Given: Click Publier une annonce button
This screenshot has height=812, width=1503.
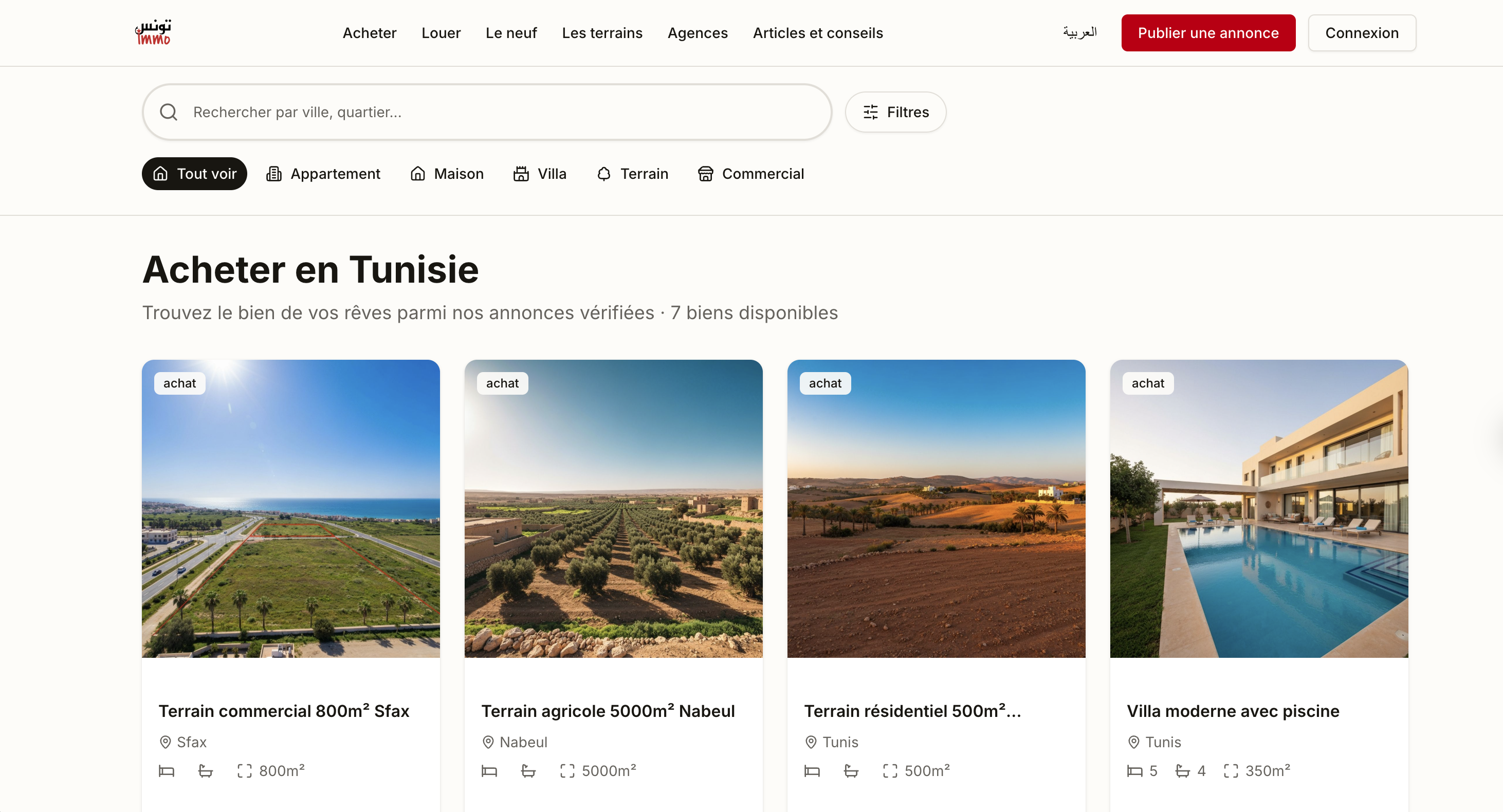Looking at the screenshot, I should coord(1208,33).
